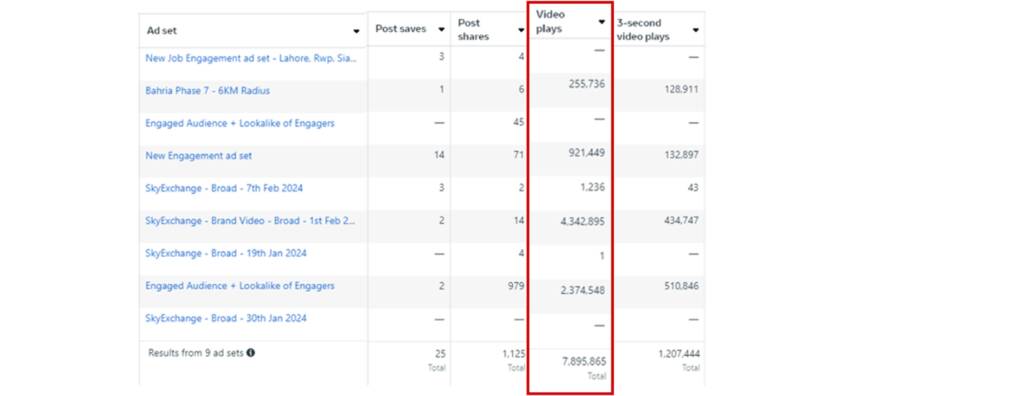1024x396 pixels.
Task: Click the Ad set column header label
Action: click(x=161, y=31)
